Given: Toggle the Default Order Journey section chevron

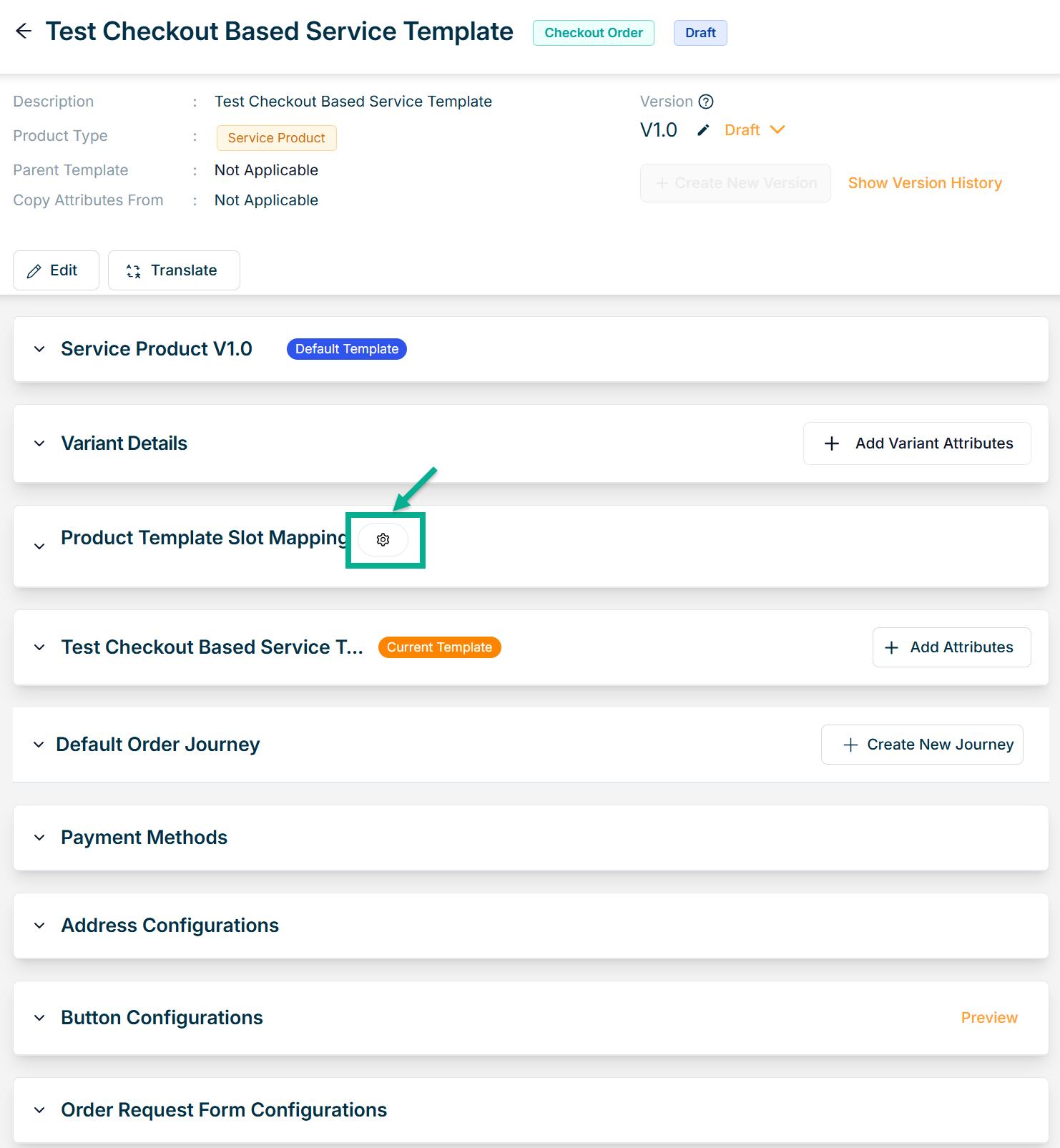Looking at the screenshot, I should point(39,745).
